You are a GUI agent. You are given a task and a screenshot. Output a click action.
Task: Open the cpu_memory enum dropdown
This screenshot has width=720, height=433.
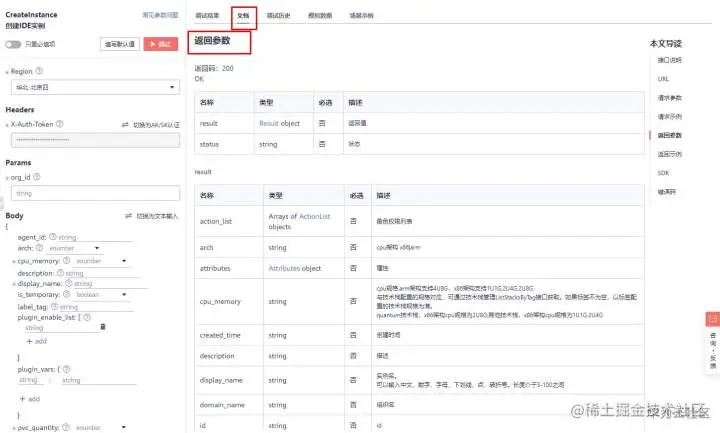click(101, 261)
